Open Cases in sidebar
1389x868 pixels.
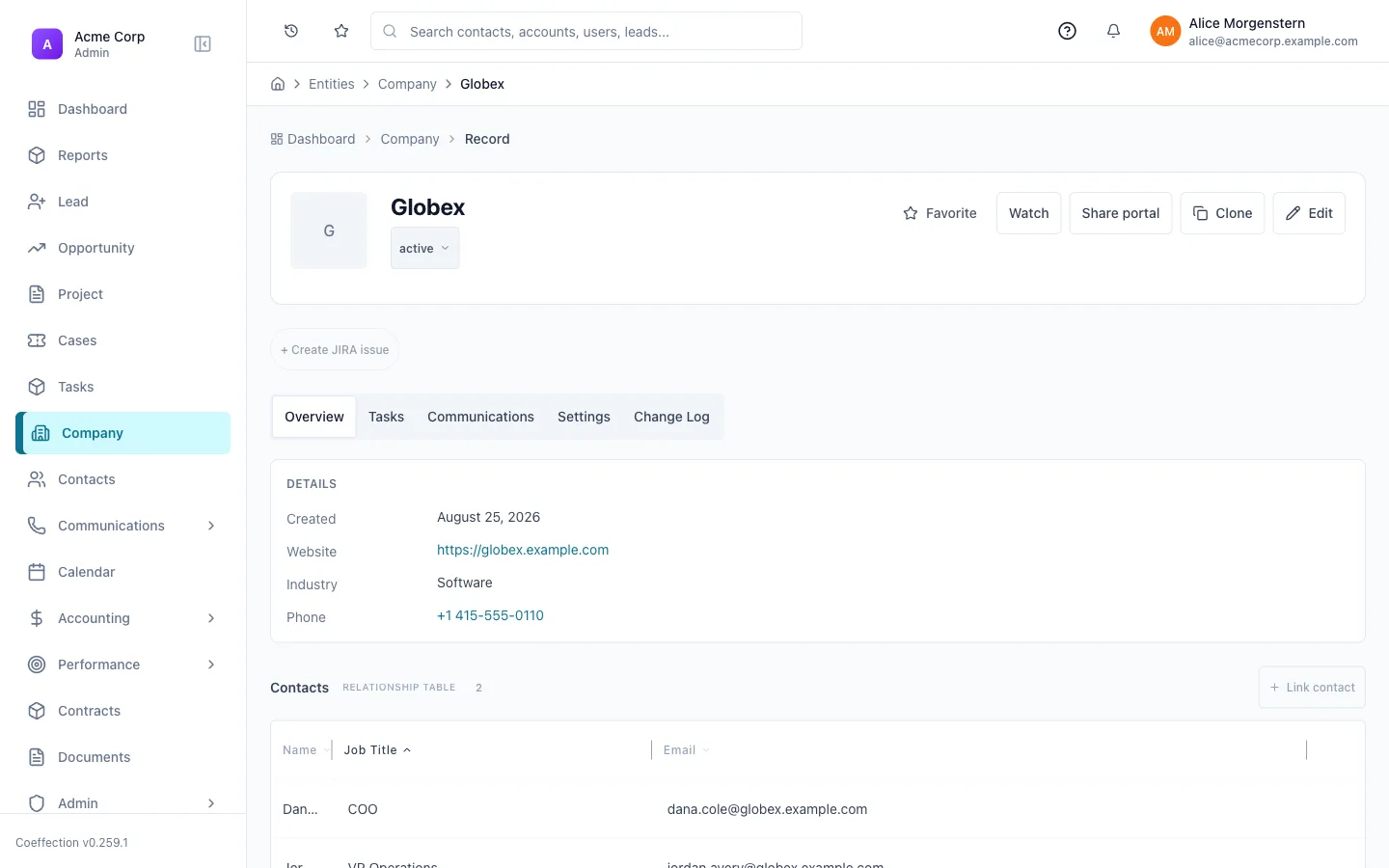[123, 340]
